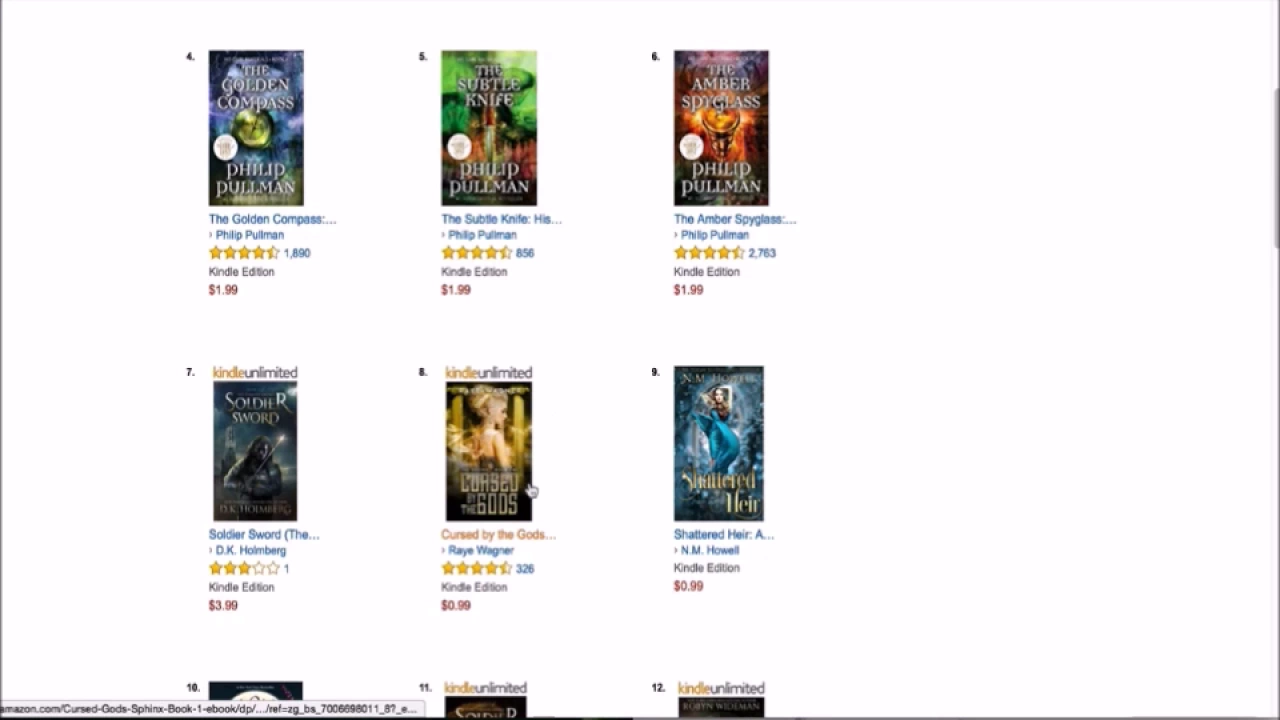Open Shattered Heir book cover image
Screen dimensions: 1280x720
click(719, 443)
